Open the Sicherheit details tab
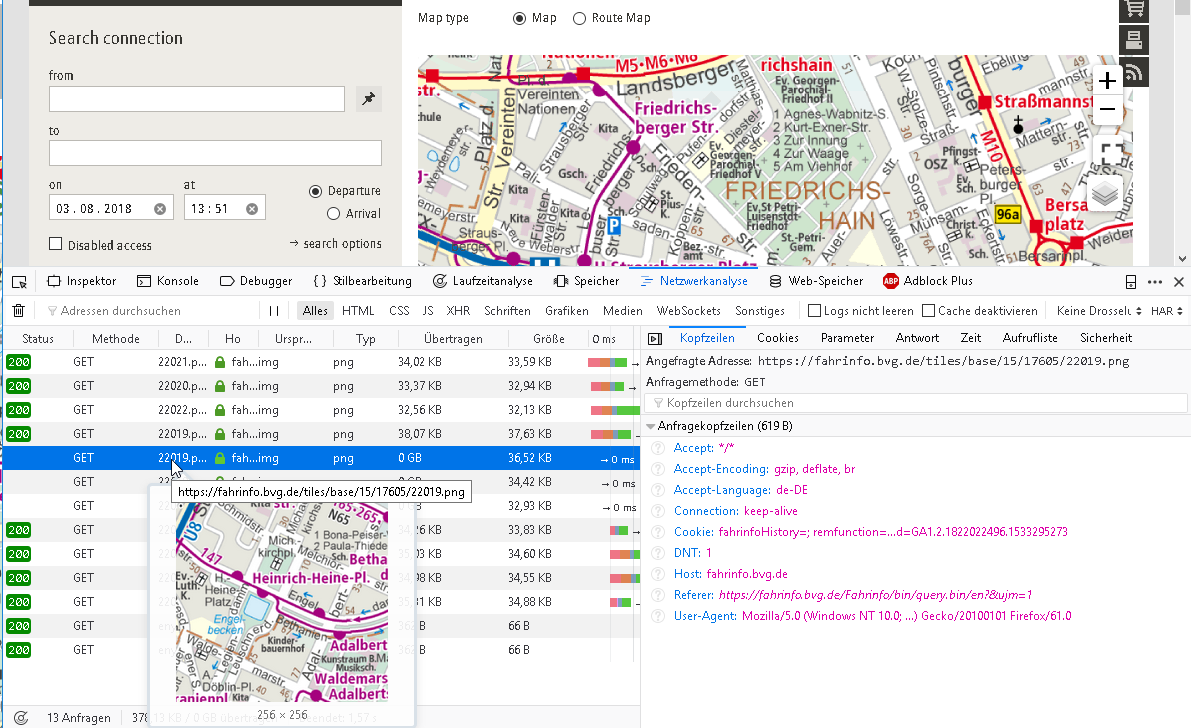This screenshot has height=728, width=1191. 1106,338
